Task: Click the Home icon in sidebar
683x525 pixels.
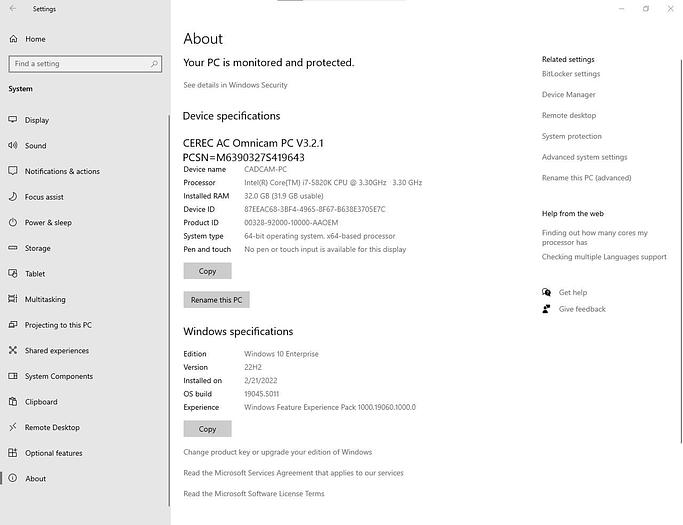Action: point(14,39)
